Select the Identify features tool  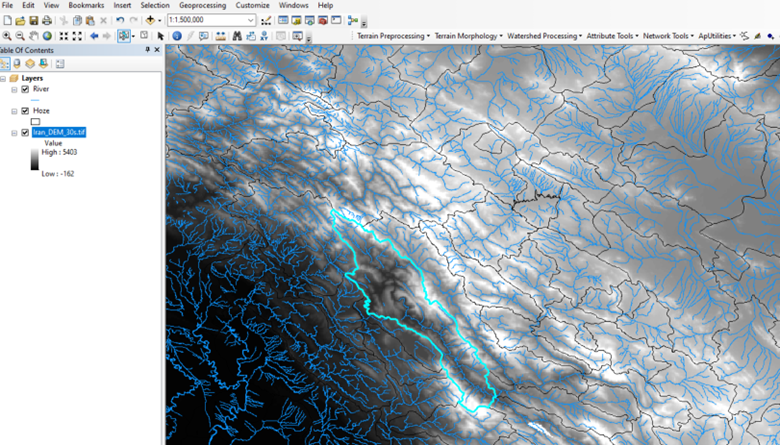click(x=176, y=36)
